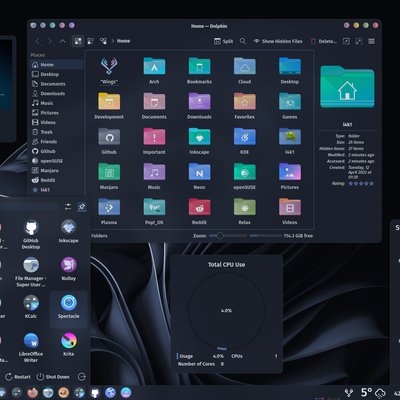Select the Plasma folder icon
Screen dimensions: 400x400
[109, 207]
